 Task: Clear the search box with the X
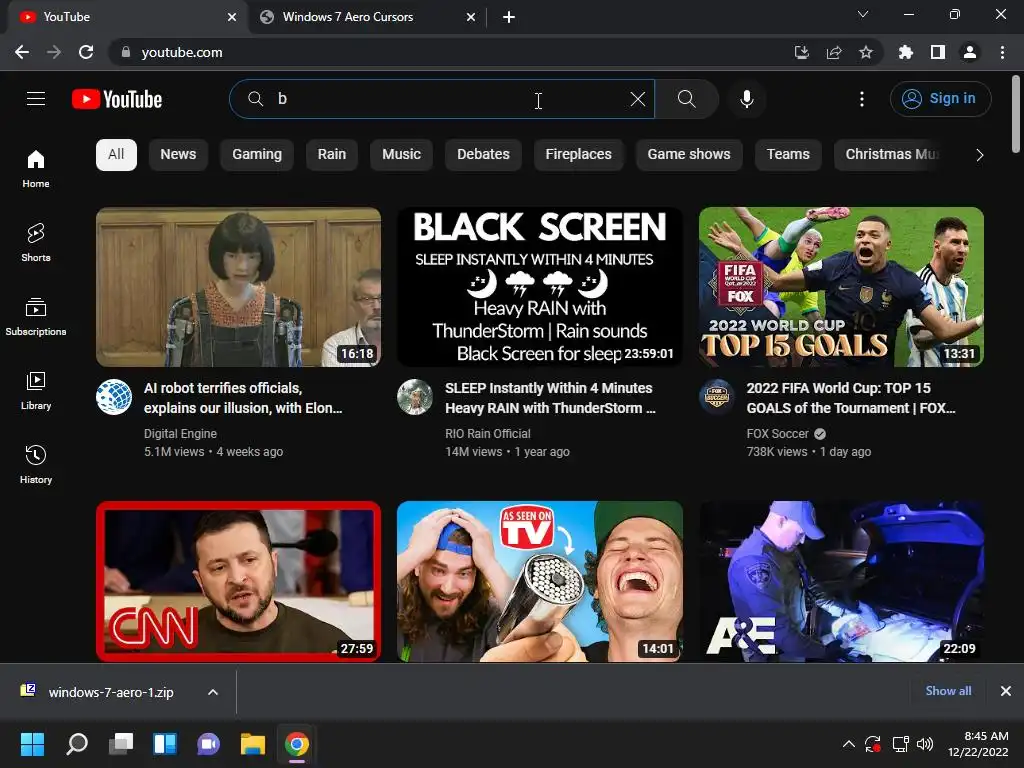click(x=637, y=99)
